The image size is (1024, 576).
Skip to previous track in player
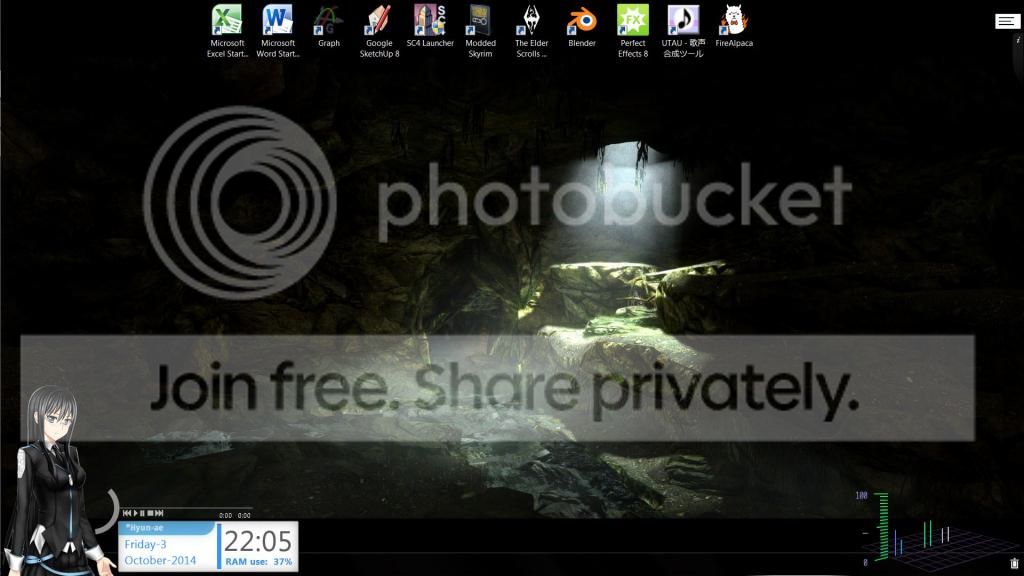pos(127,513)
